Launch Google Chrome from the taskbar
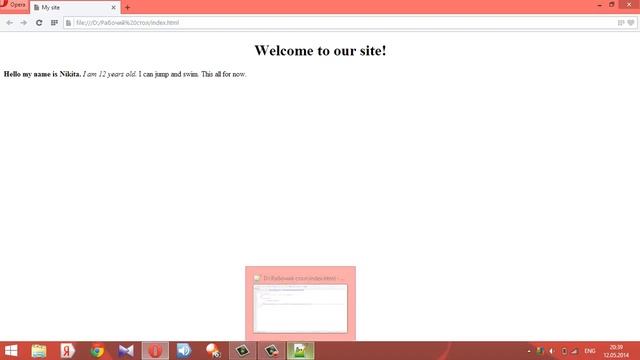640x360 pixels. (x=97, y=351)
